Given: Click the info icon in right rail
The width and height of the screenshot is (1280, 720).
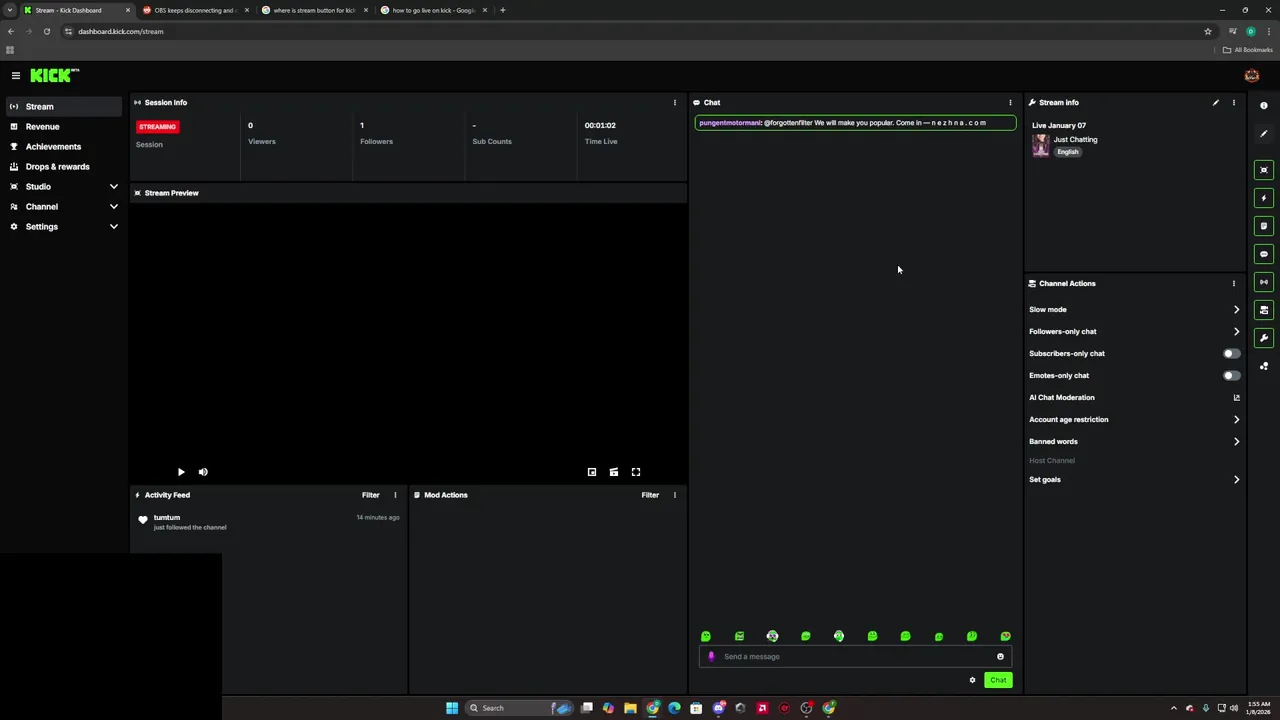Looking at the screenshot, I should [1264, 106].
